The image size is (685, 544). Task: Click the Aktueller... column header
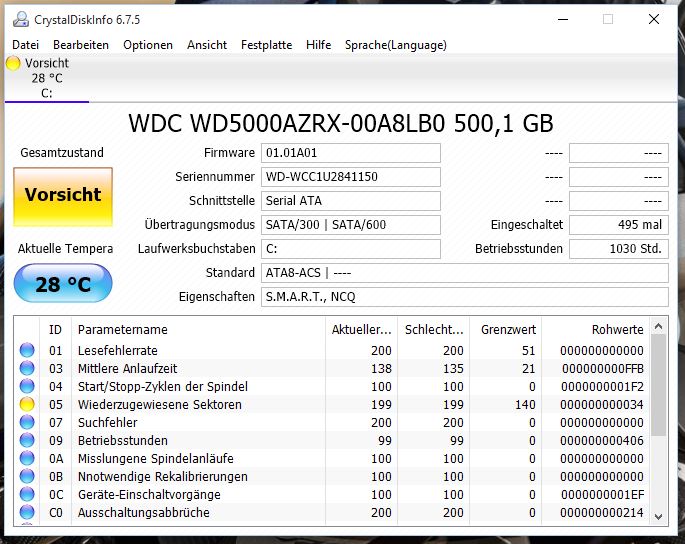pos(361,329)
